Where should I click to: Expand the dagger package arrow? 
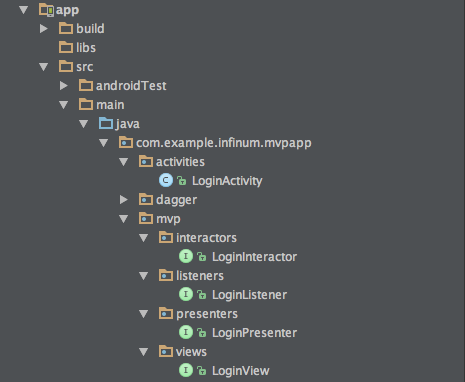point(124,200)
